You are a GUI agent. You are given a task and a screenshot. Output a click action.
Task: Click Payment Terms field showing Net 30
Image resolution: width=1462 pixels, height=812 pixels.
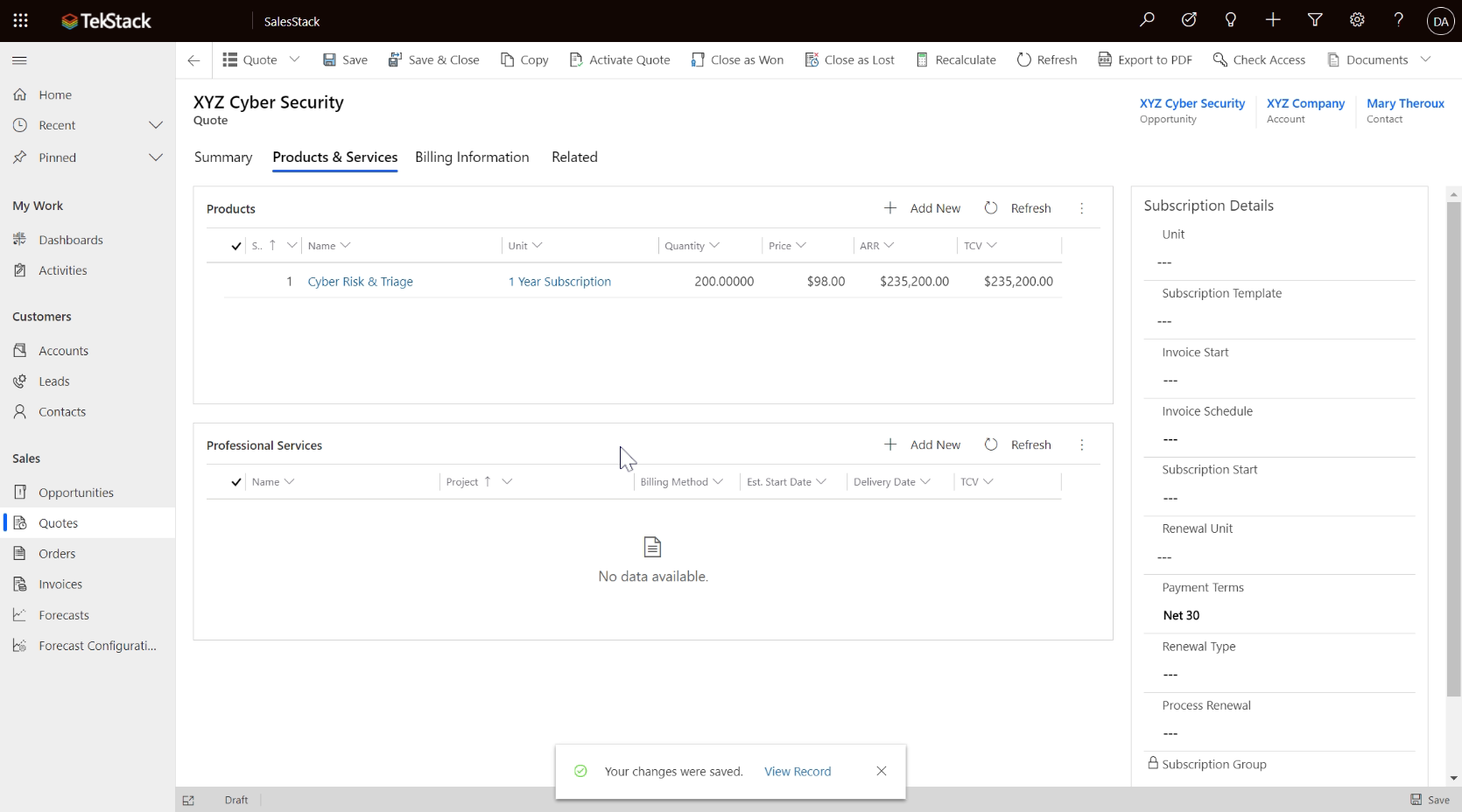click(1280, 615)
